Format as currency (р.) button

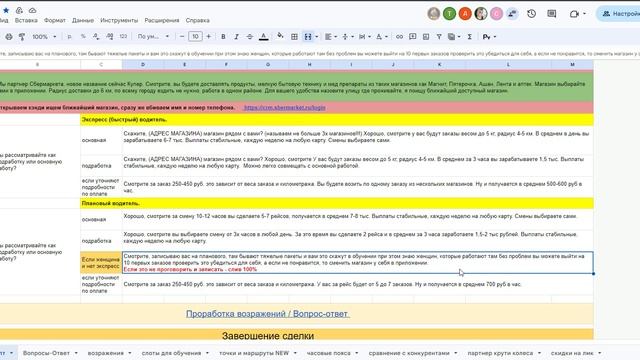(69, 37)
